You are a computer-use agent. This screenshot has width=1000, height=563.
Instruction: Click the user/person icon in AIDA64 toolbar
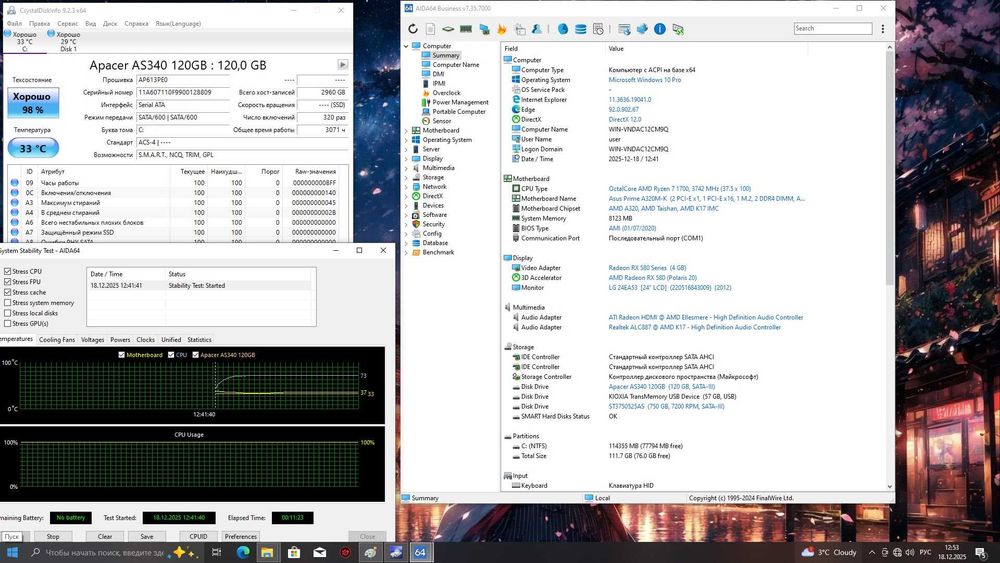pos(537,29)
